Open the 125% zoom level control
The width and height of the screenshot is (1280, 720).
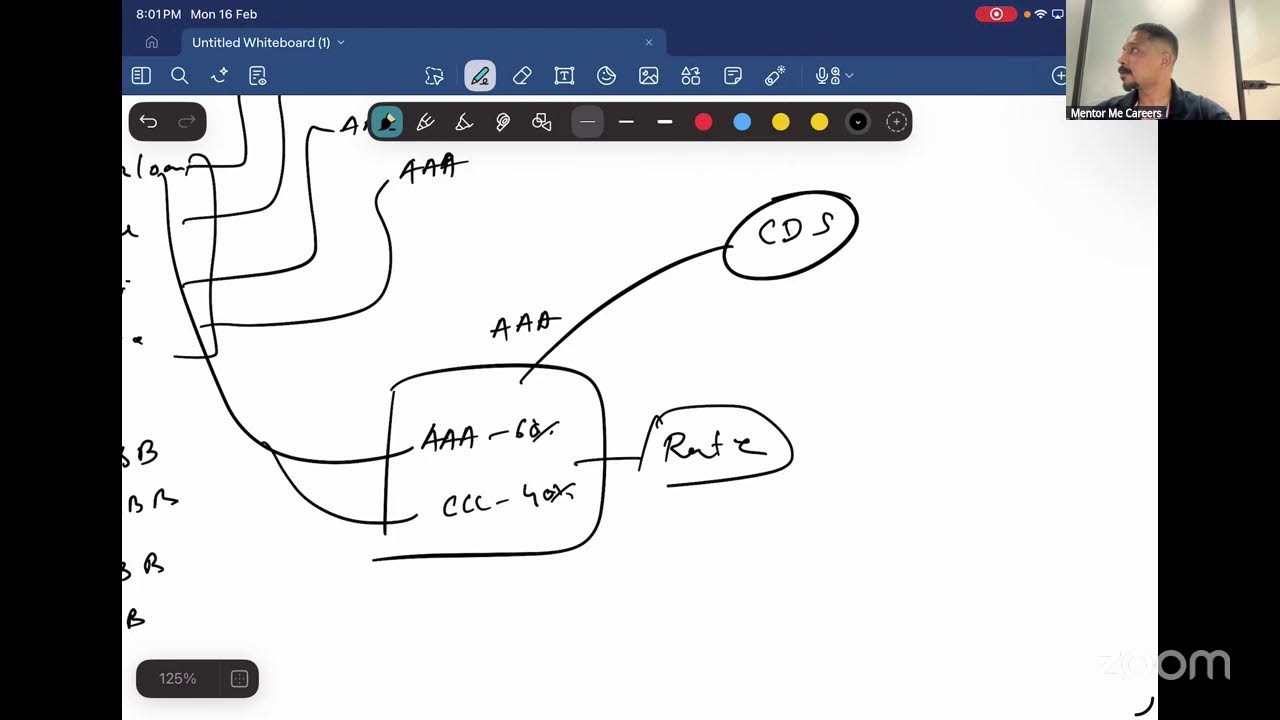(178, 679)
